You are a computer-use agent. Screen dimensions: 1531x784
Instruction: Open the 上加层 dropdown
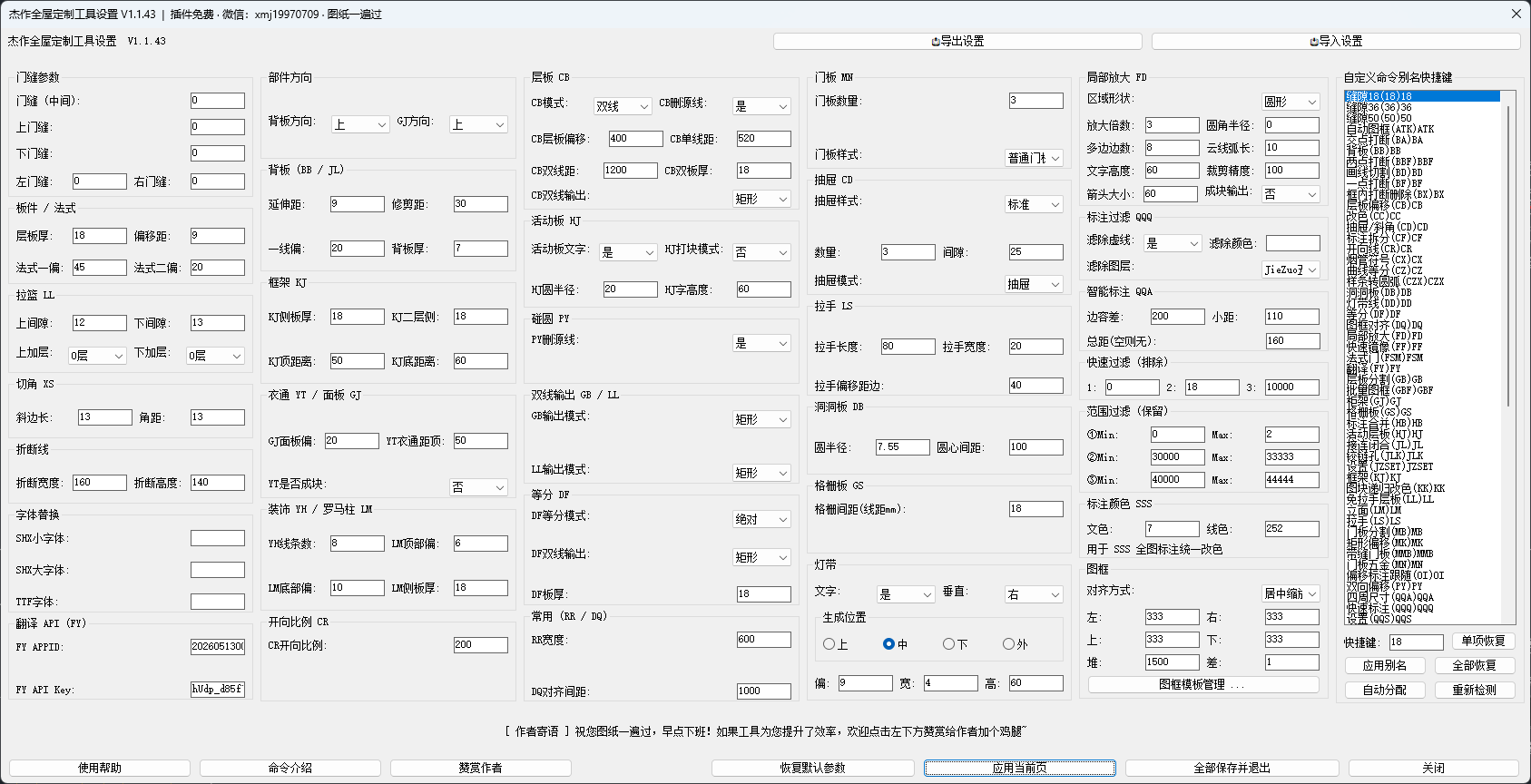[x=97, y=356]
